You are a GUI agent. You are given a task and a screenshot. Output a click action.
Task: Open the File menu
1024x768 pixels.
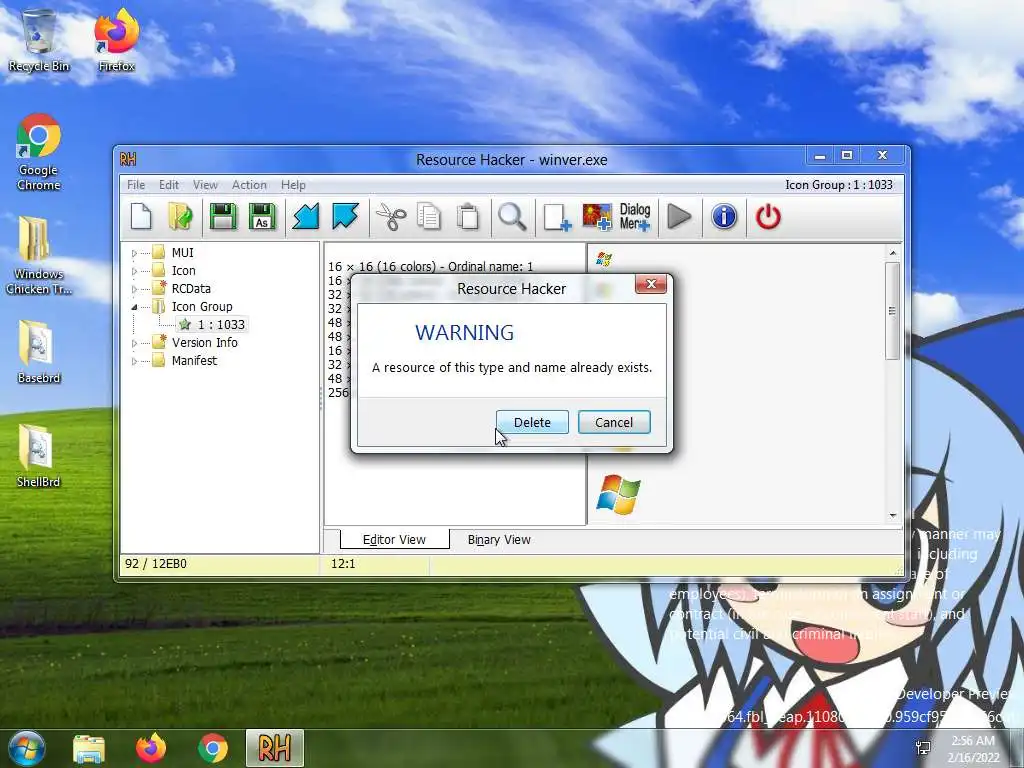136,185
